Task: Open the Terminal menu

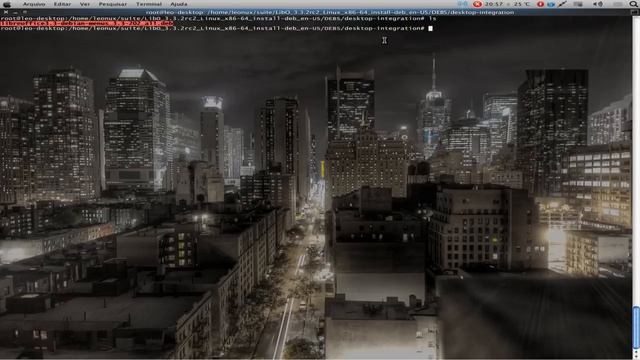Action: click(x=149, y=4)
